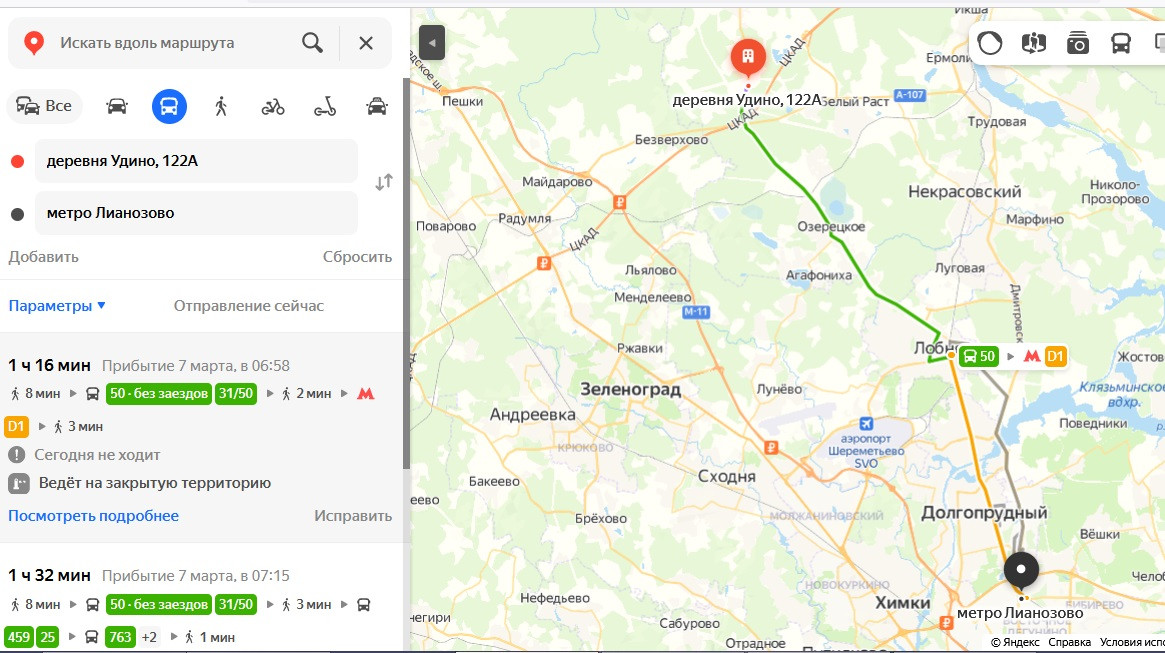Click 'Добавить' to add waypoint
This screenshot has width=1165, height=653.
[43, 257]
